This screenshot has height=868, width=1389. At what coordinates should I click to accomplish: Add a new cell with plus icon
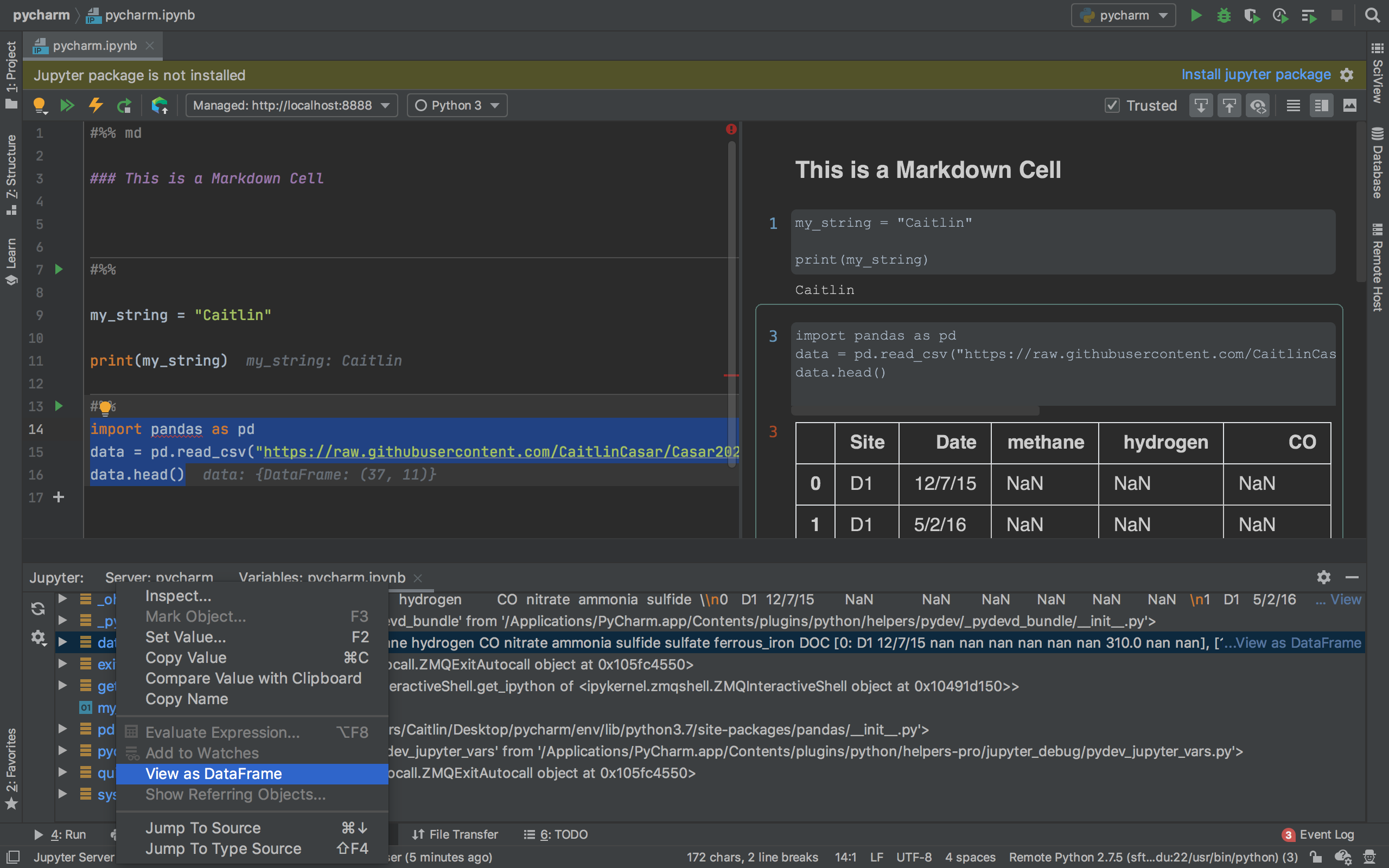[59, 497]
